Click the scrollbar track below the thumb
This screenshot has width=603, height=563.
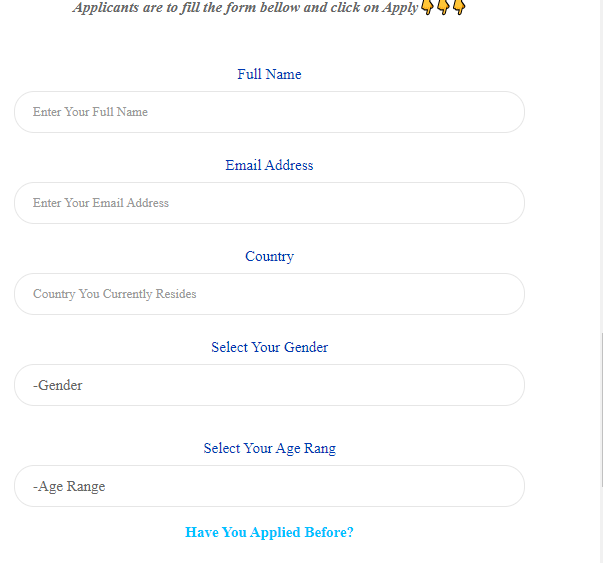601,525
